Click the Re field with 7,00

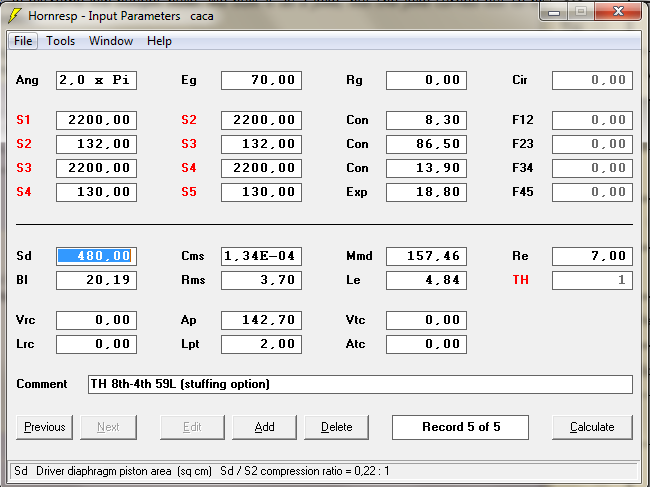[x=592, y=256]
